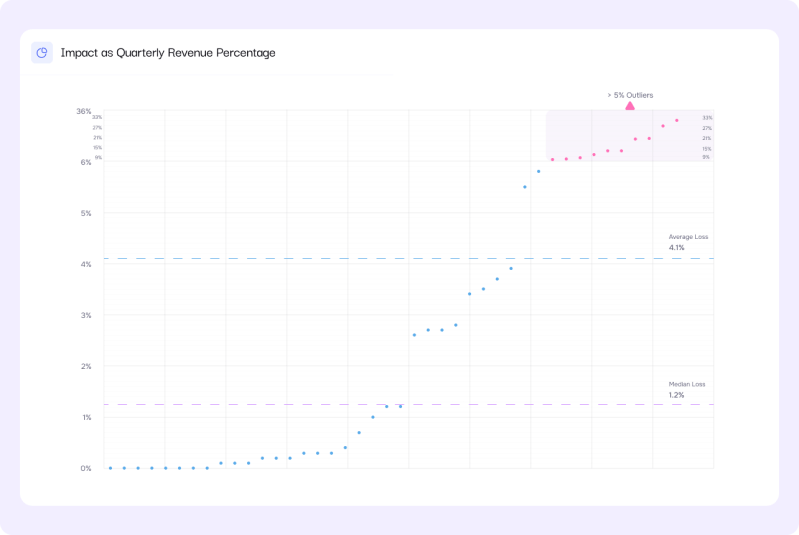Select the blue data point at about 5.5%

[525, 187]
